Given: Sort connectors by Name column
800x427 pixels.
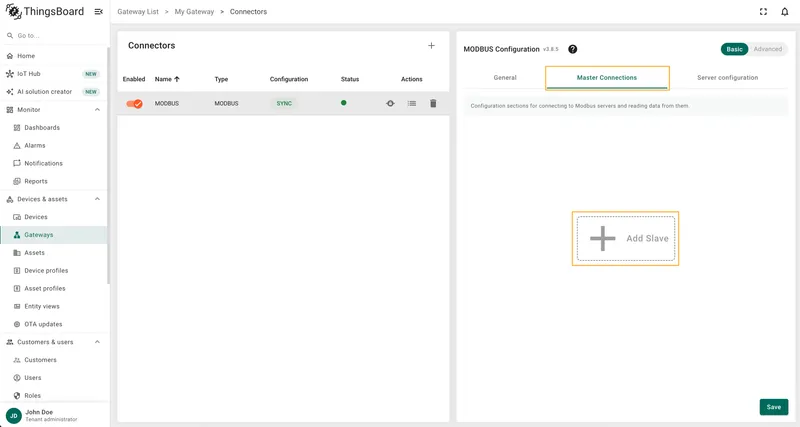Looking at the screenshot, I should point(167,79).
